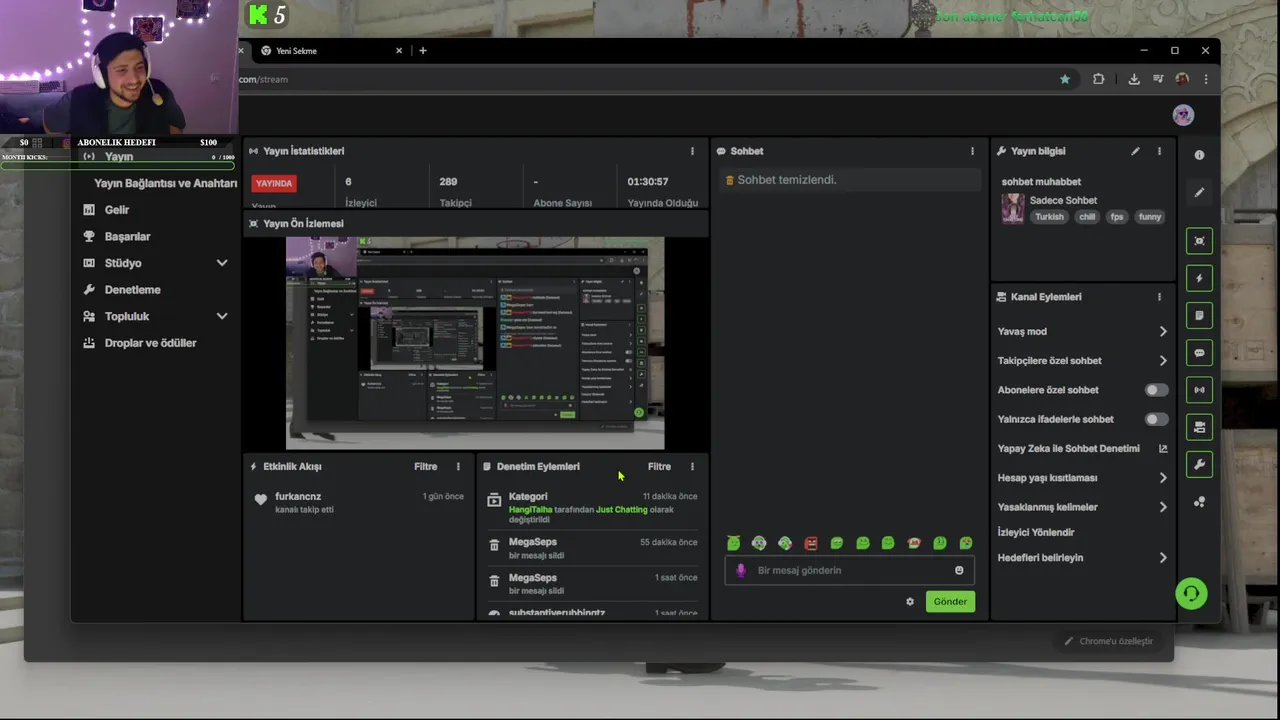Image resolution: width=1280 pixels, height=720 pixels.
Task: Open the Chrome extensions puzzle icon
Action: 1098,79
